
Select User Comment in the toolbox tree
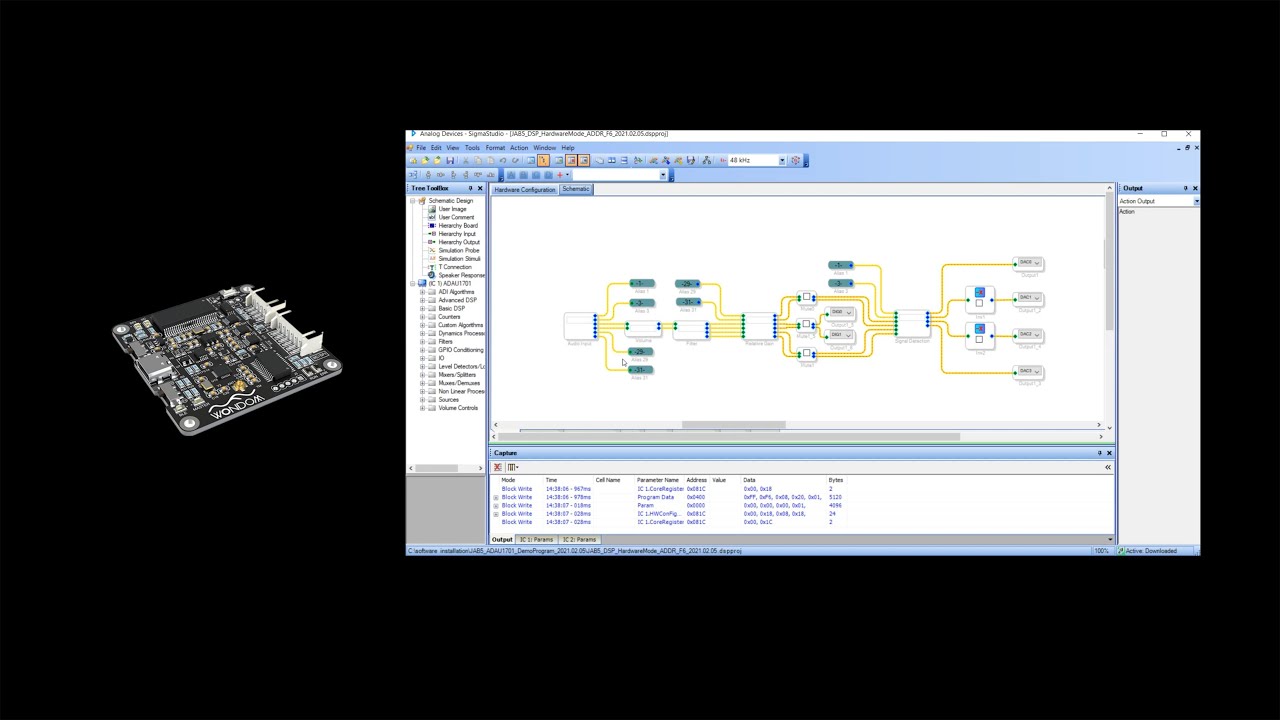[456, 217]
